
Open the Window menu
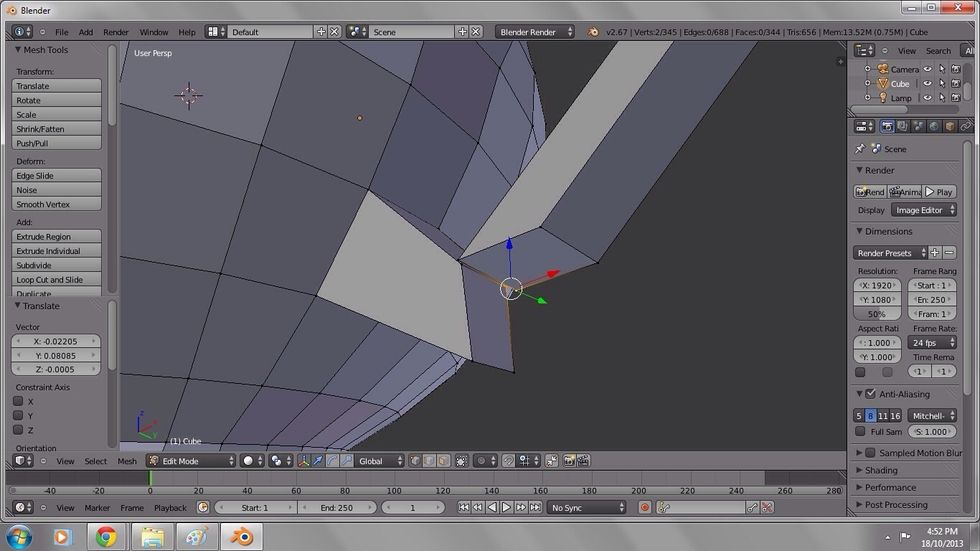(154, 32)
